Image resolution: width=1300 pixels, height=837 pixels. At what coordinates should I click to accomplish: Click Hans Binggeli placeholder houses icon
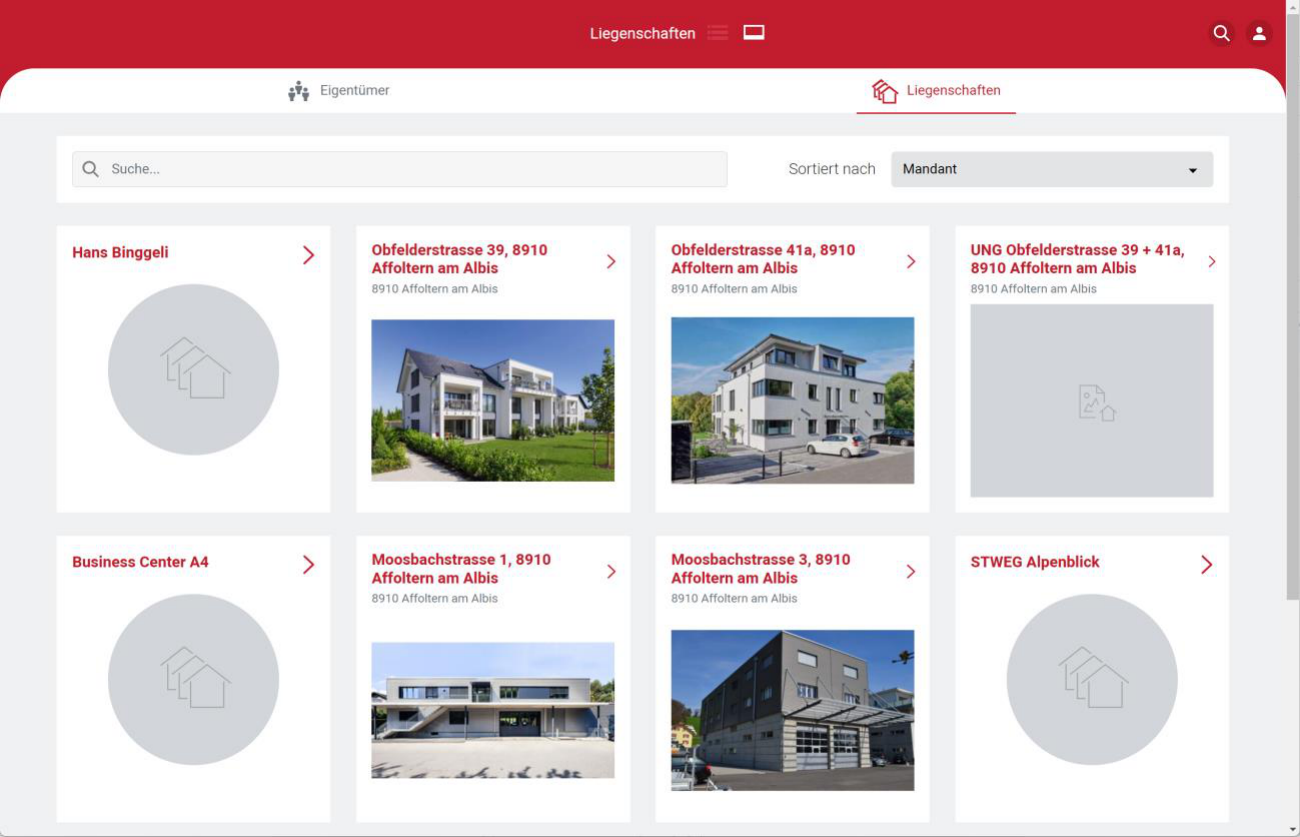tap(194, 369)
